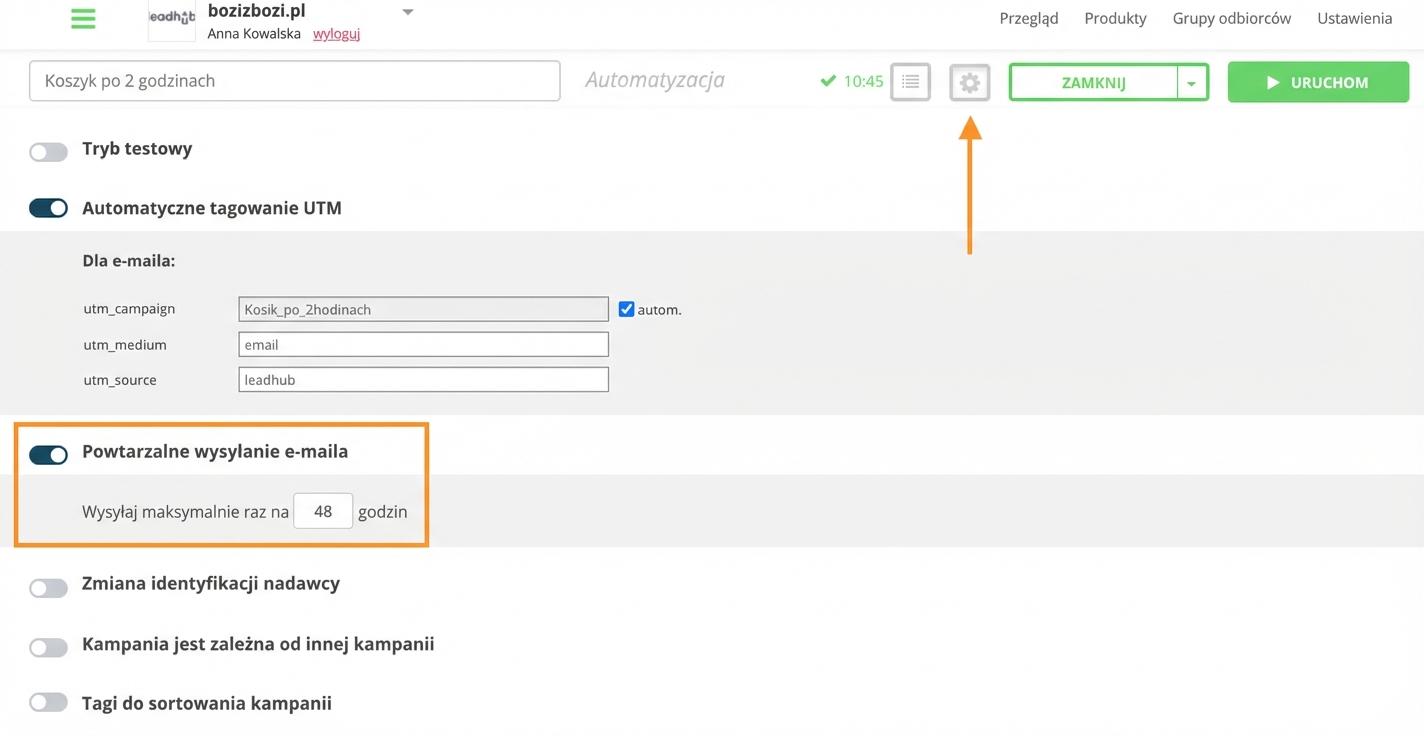Open the Grupy odbiorców menu item
This screenshot has height=736, width=1424.
[x=1232, y=18]
